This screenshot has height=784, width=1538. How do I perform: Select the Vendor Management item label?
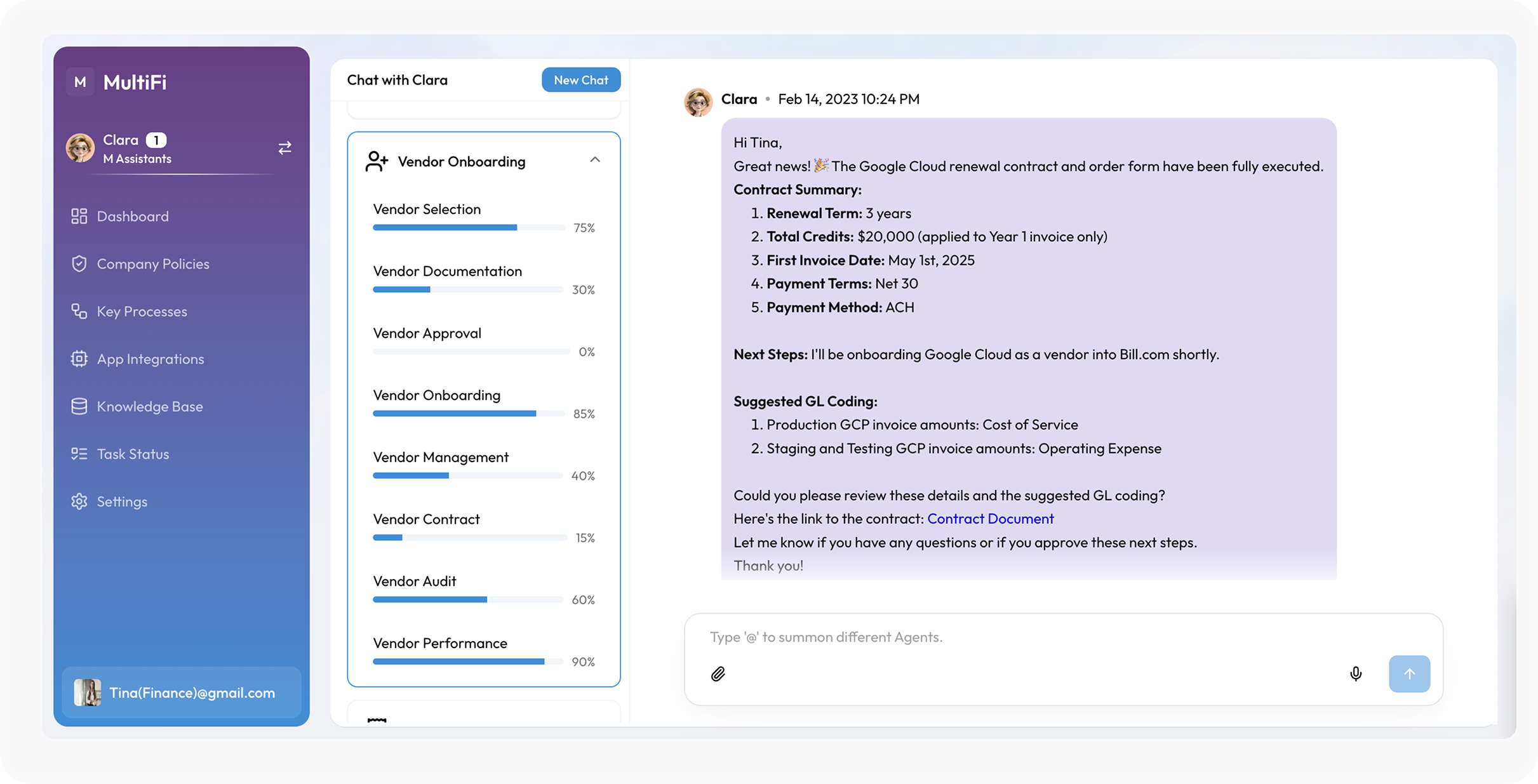441,457
